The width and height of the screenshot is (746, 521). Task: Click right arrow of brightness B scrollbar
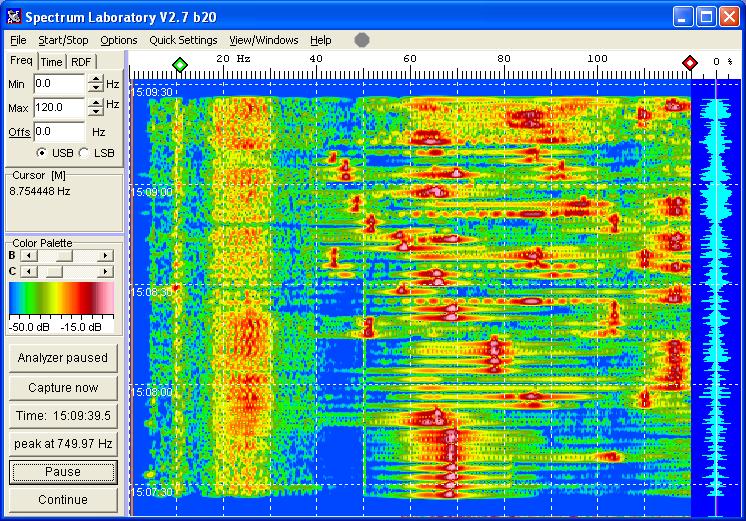pos(104,256)
